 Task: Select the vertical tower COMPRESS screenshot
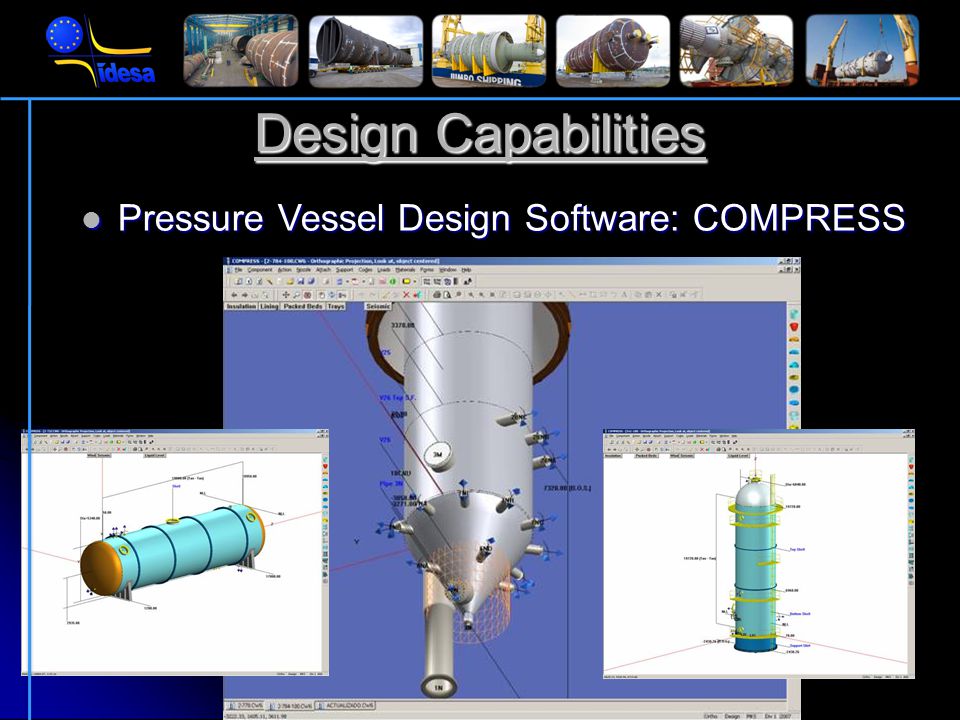[759, 554]
